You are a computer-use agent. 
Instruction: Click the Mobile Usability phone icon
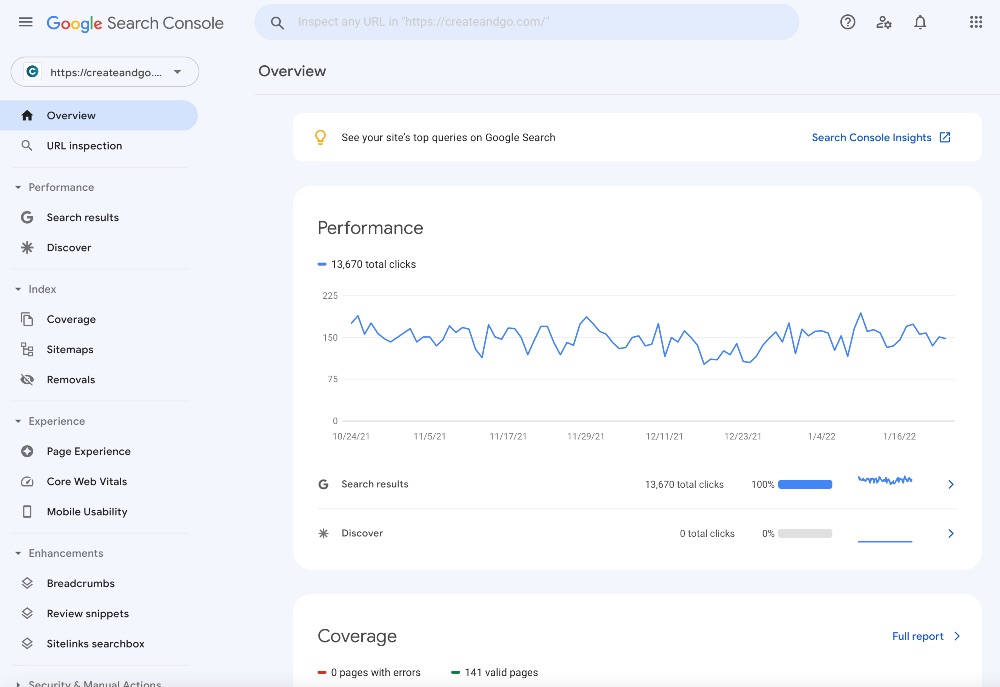coord(27,511)
